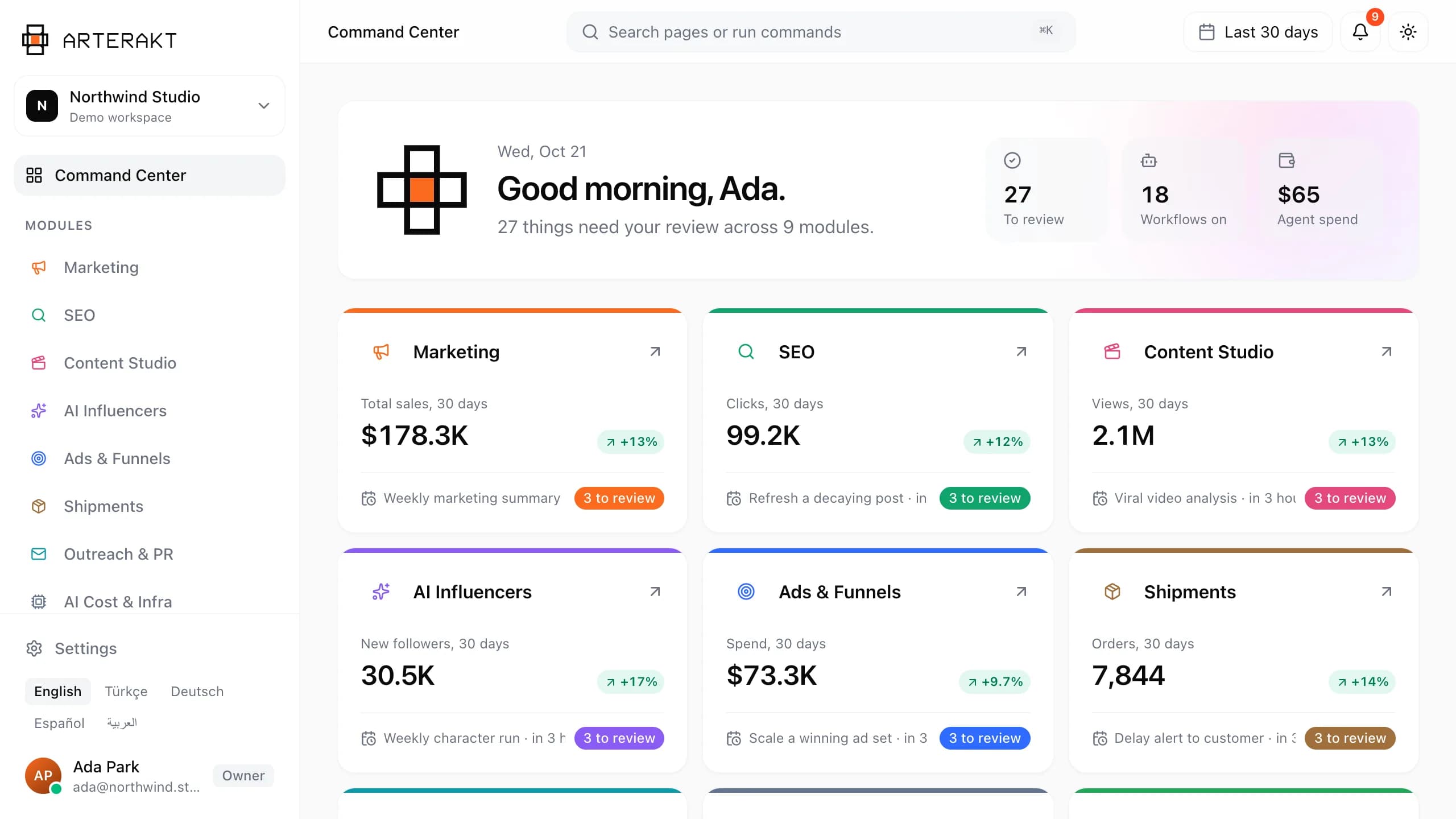Click the 18 Workflows on stat tile
Image resolution: width=1456 pixels, height=819 pixels.
[1183, 190]
